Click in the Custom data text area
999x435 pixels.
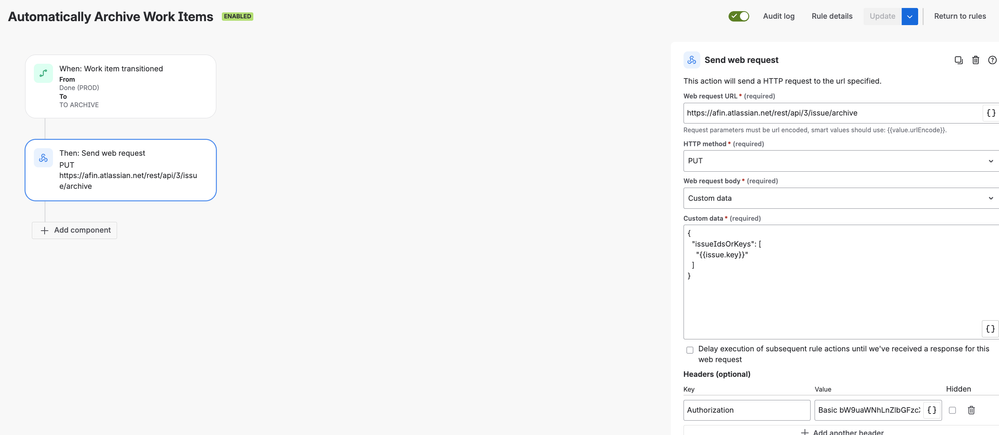pos(841,282)
